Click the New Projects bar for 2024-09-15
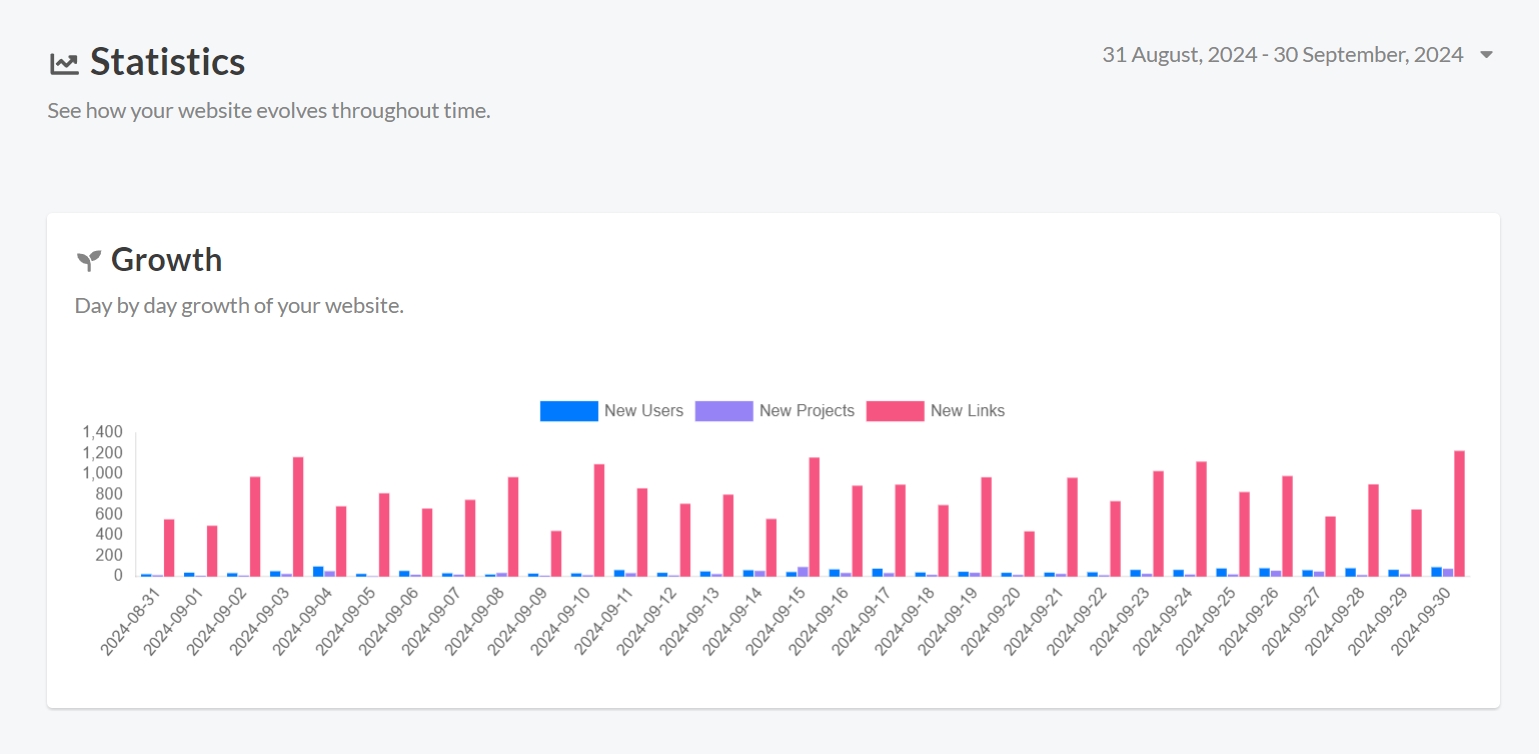 tap(803, 571)
